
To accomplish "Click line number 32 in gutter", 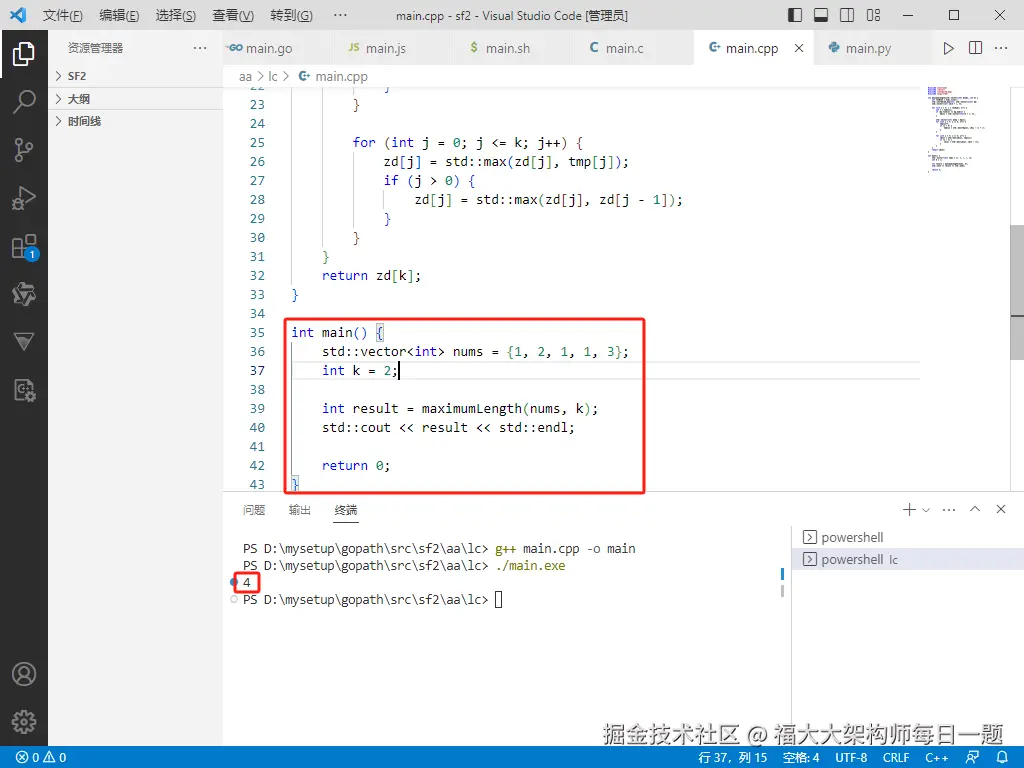I will click(x=257, y=276).
